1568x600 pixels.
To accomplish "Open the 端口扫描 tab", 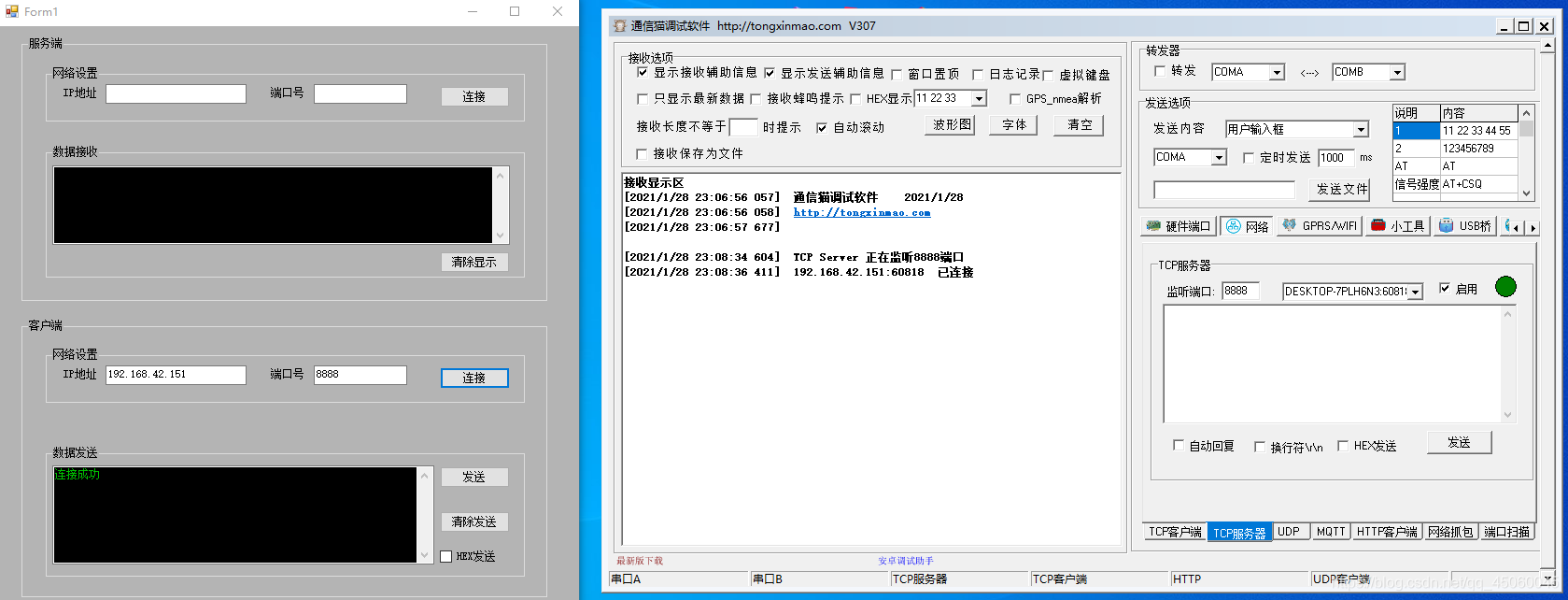I will coord(1506,532).
